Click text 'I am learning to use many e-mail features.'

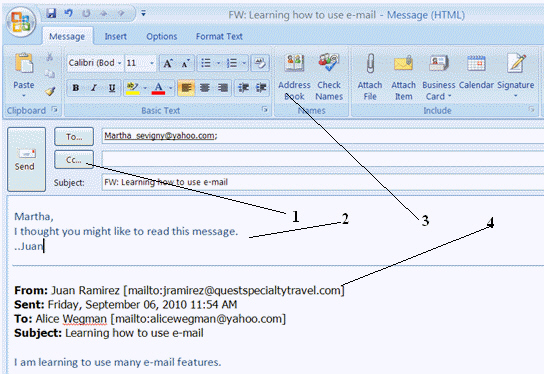tap(118, 362)
